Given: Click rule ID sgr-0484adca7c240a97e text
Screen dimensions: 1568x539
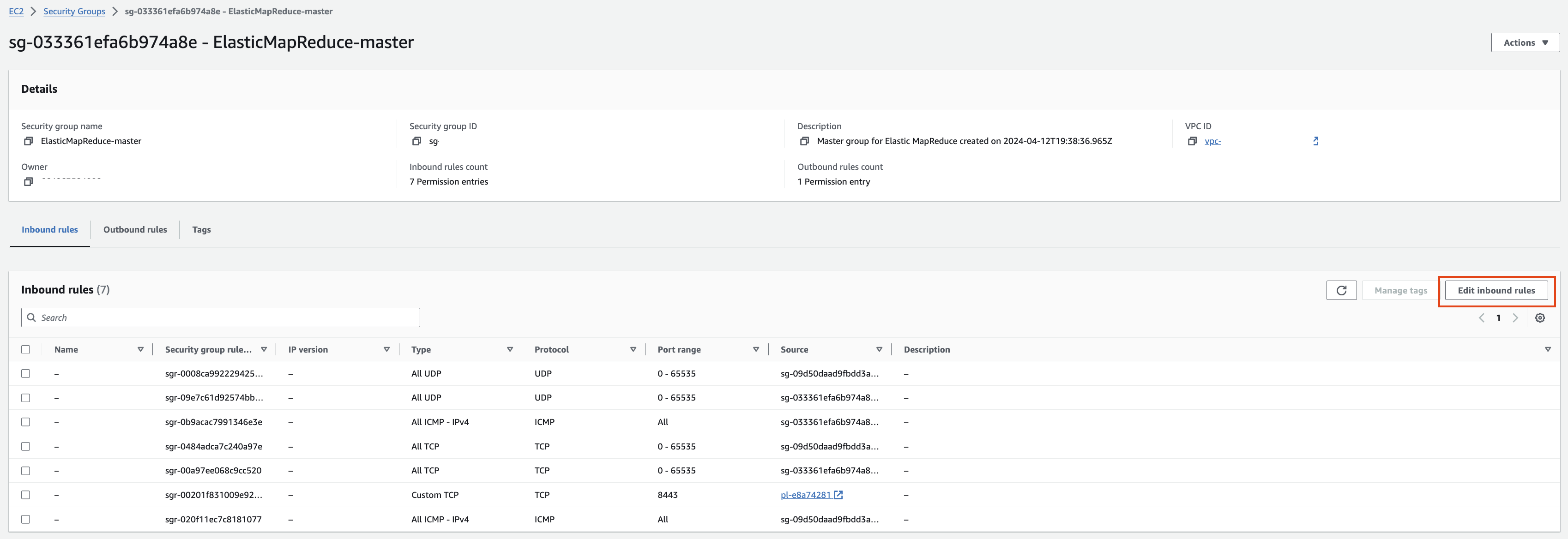Looking at the screenshot, I should click(214, 446).
